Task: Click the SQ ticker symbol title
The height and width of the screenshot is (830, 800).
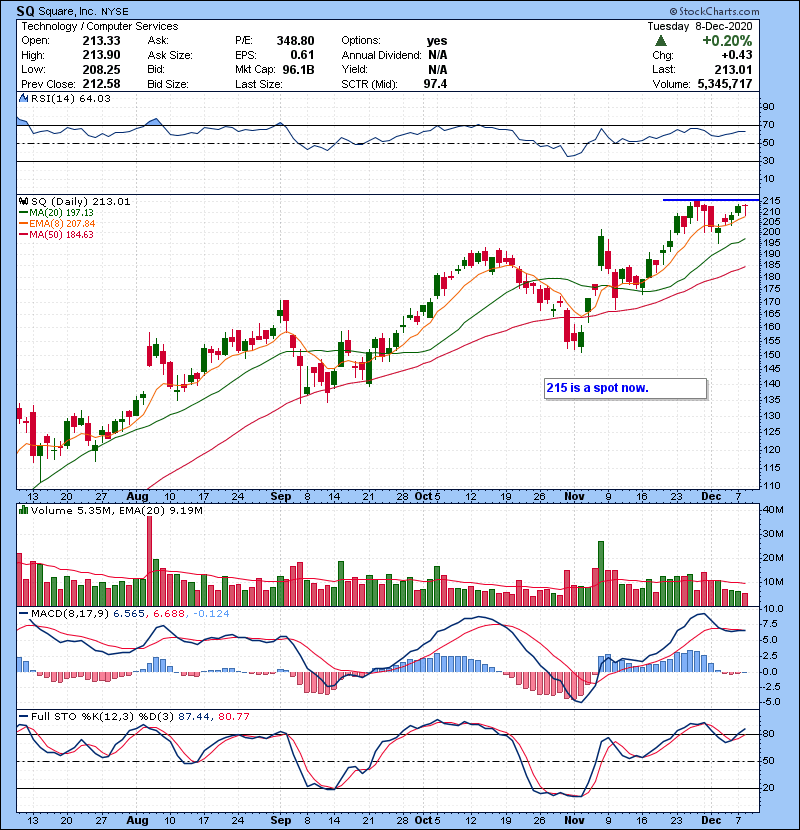Action: pos(25,11)
